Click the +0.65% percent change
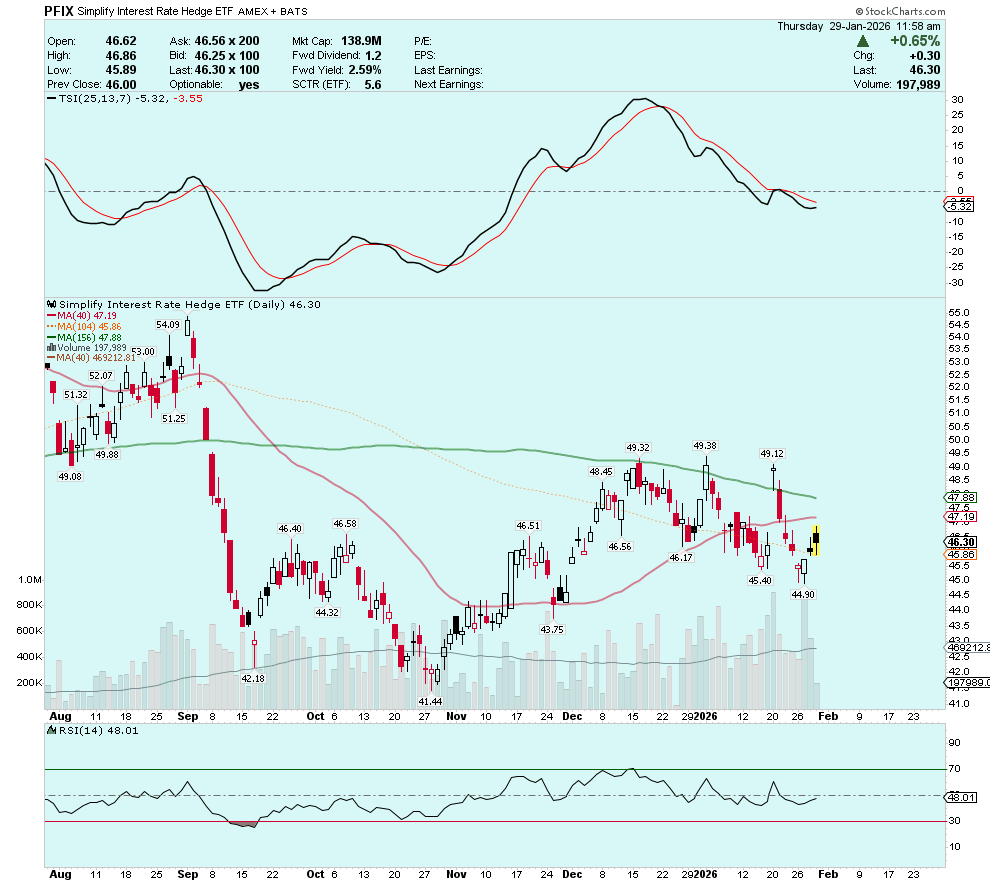Screen dimensions: 990x883 [x=915, y=41]
